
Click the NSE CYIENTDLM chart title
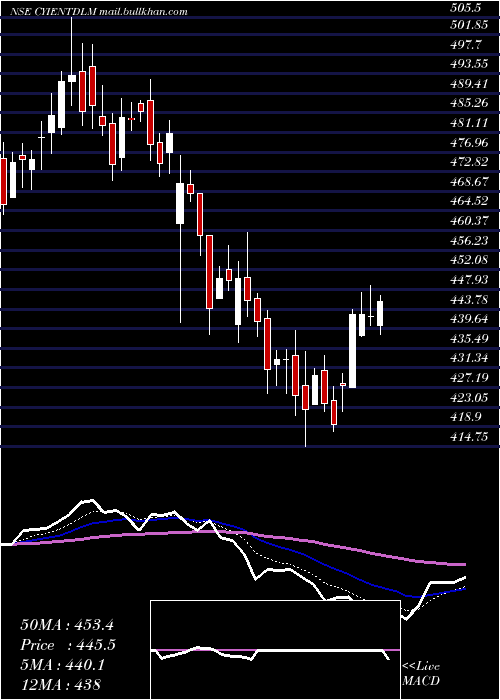(x=54, y=12)
